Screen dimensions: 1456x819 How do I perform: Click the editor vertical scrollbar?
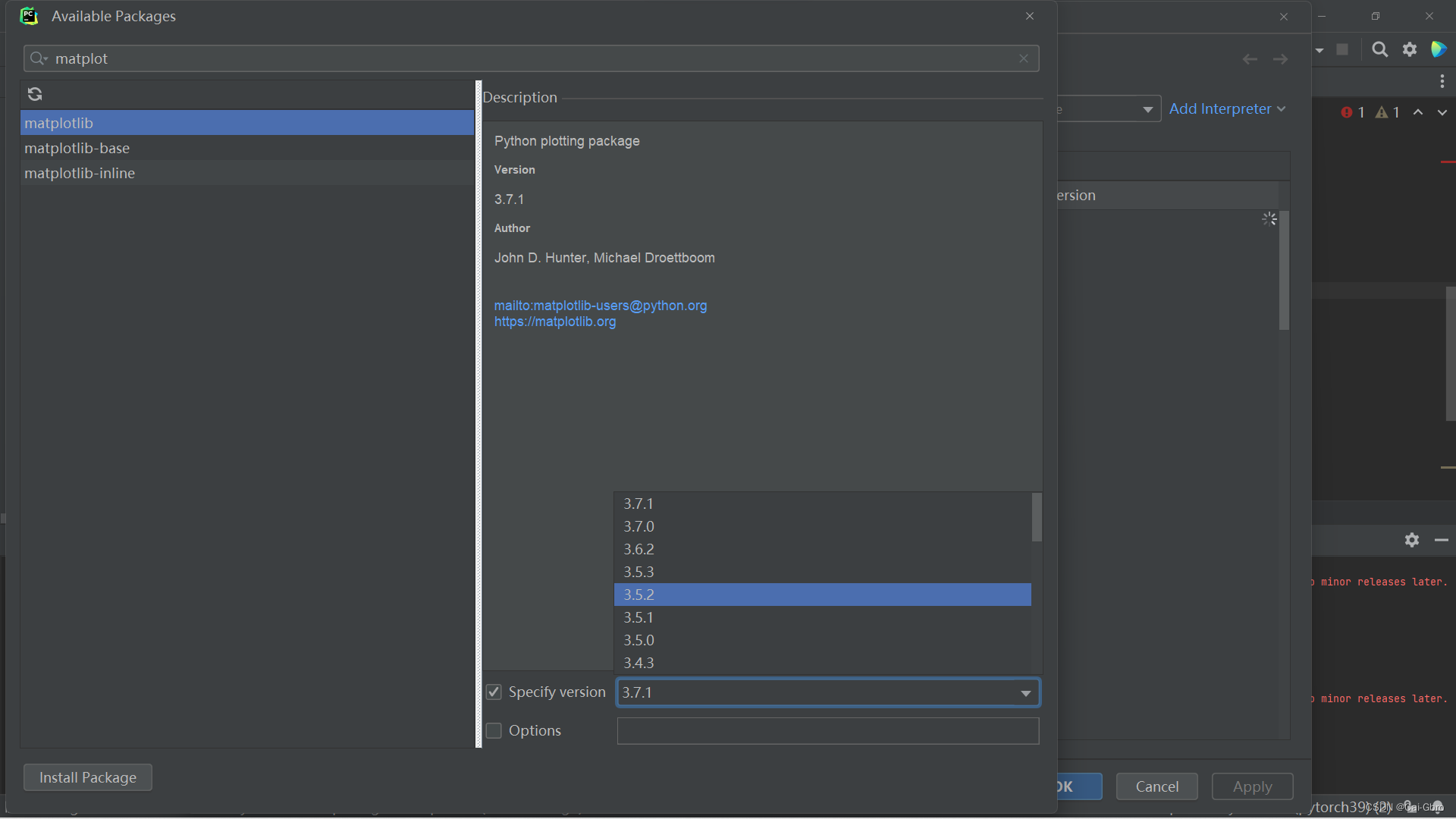(x=1450, y=353)
